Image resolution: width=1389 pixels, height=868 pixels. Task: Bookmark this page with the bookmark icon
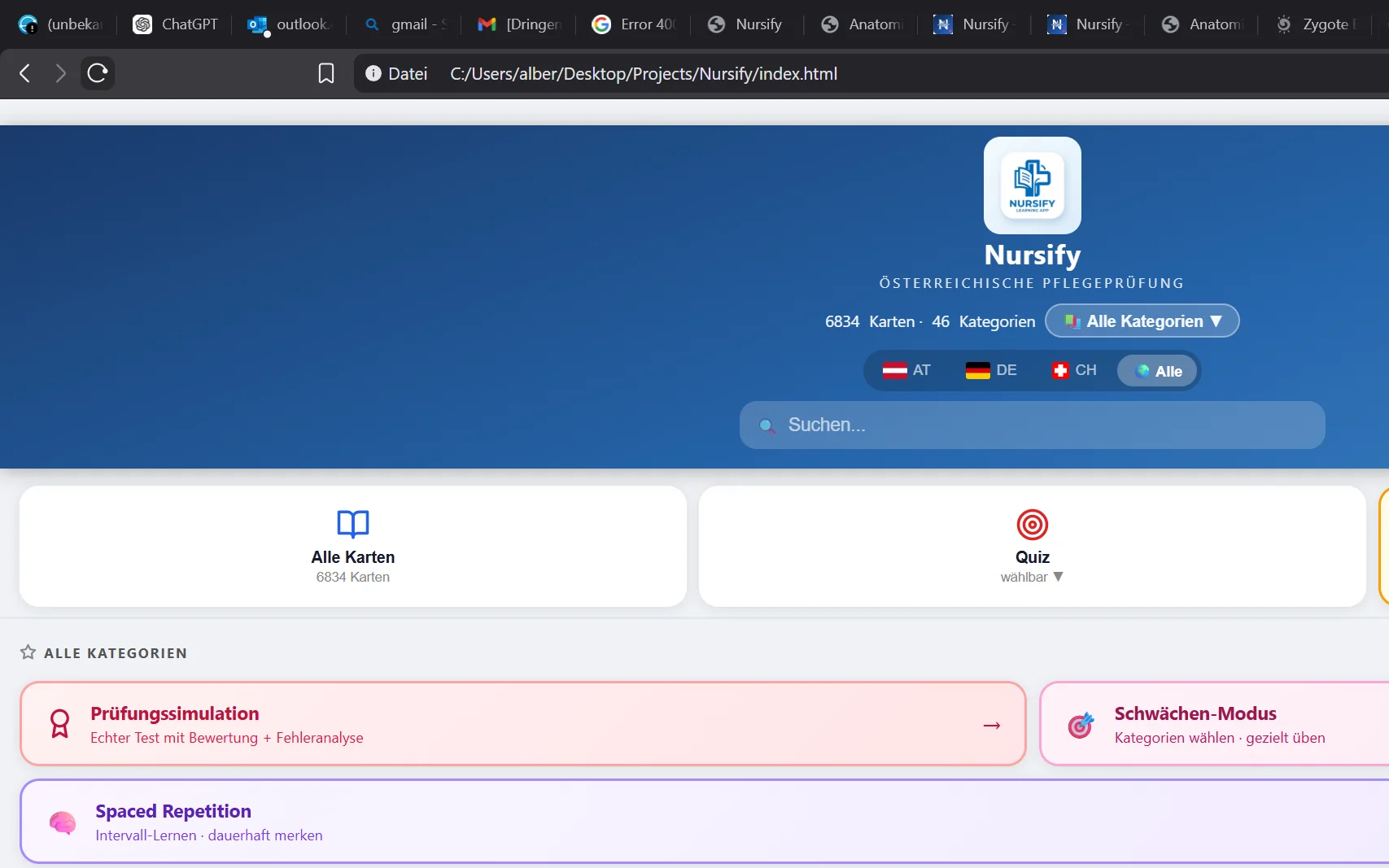point(326,73)
